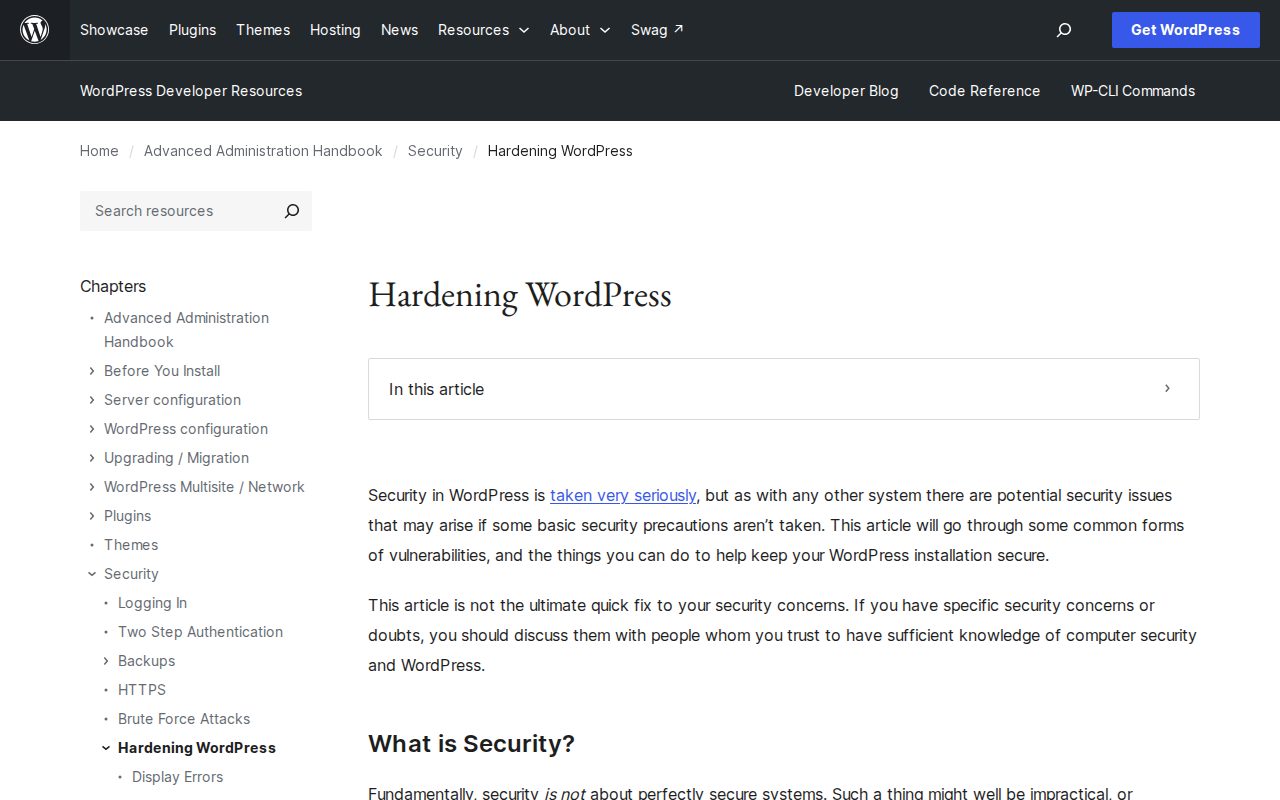Expand the Plugins chapter in sidebar
Viewport: 1280px width, 800px height.
click(x=92, y=516)
